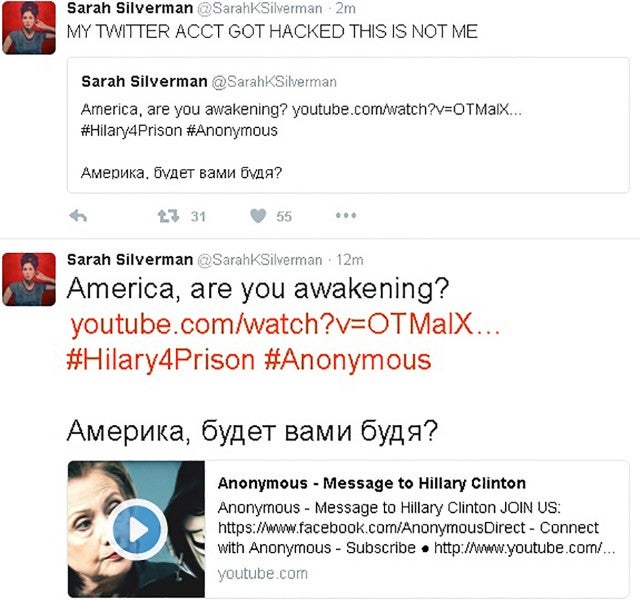The image size is (640, 600).
Task: Open Sarah Silverman avatar on second tweet
Action: pos(29,279)
